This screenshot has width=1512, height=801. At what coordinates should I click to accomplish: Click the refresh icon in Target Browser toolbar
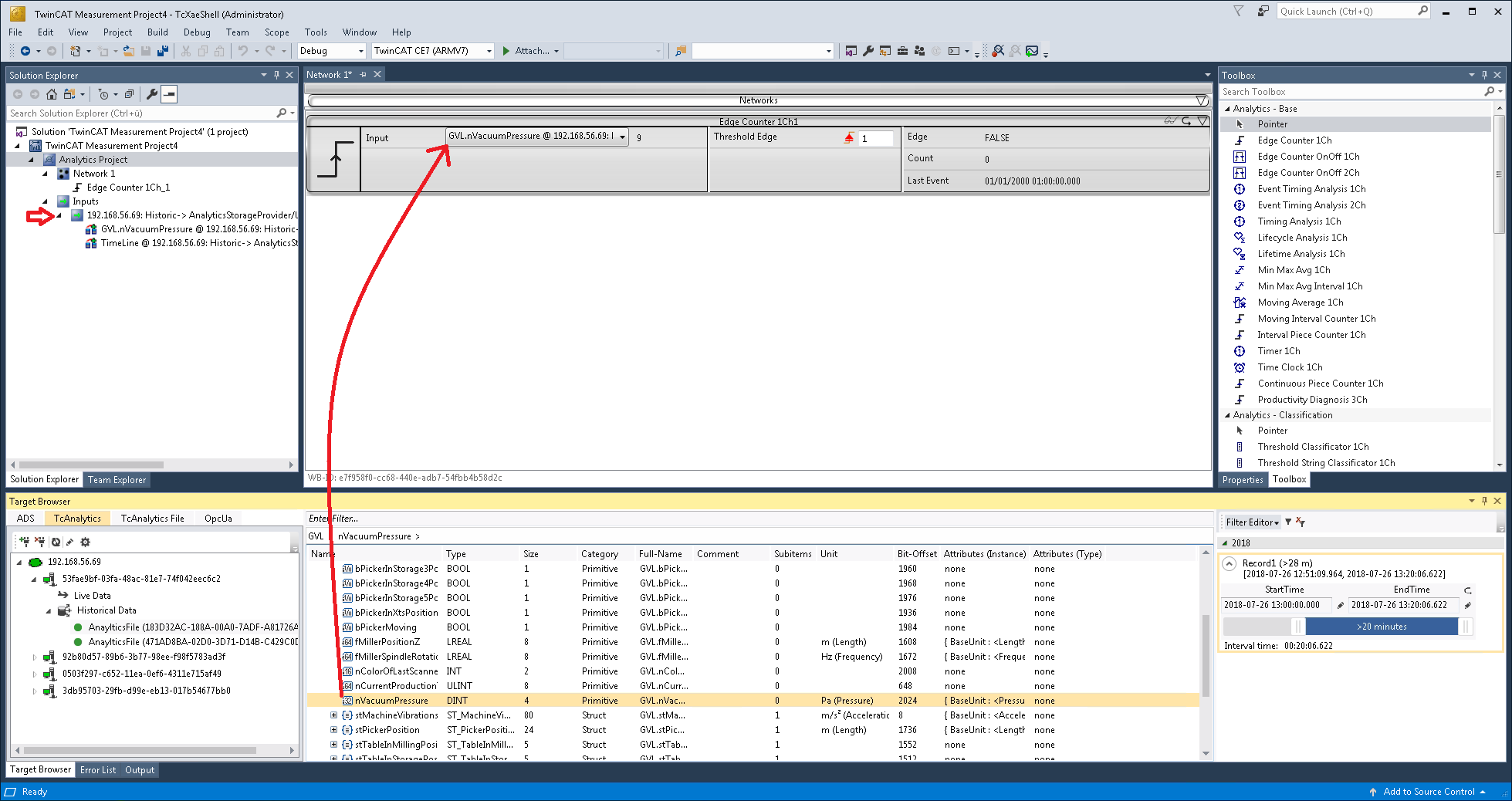click(x=56, y=542)
